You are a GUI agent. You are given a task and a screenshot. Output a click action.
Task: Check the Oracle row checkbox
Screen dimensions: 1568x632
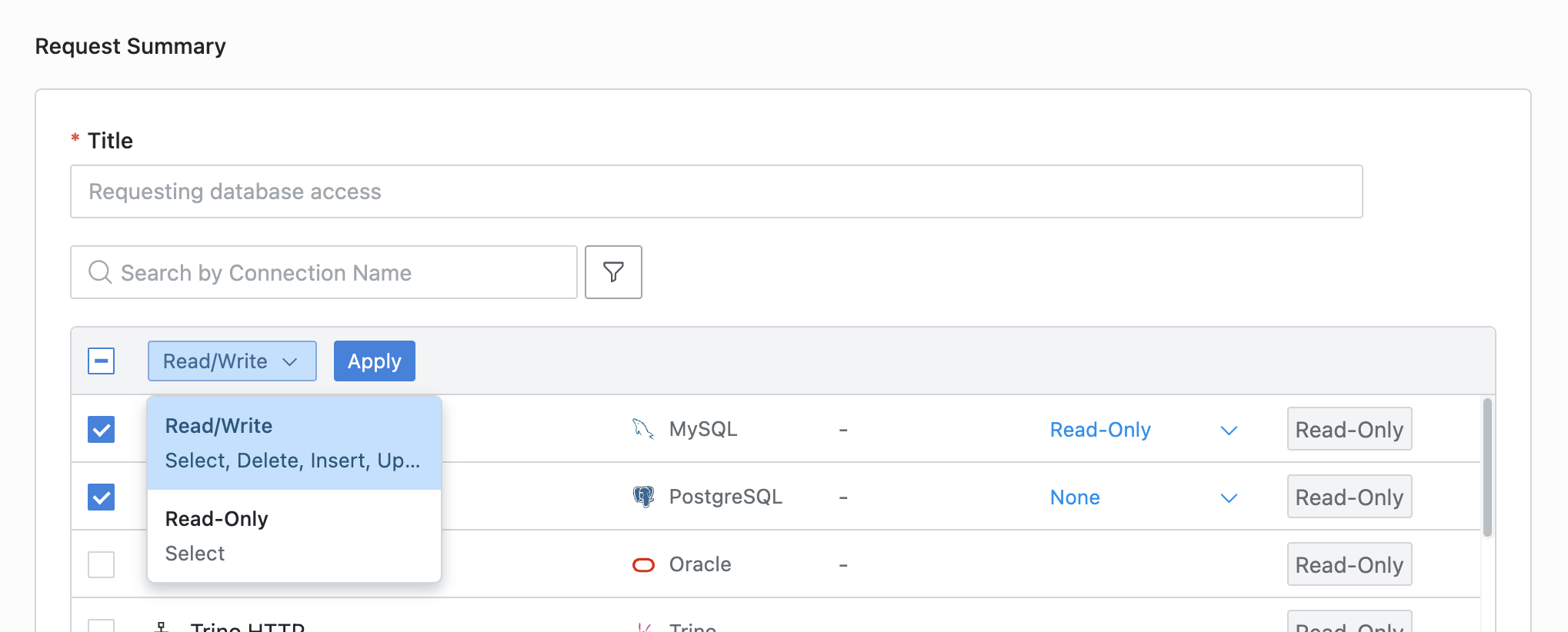[101, 564]
